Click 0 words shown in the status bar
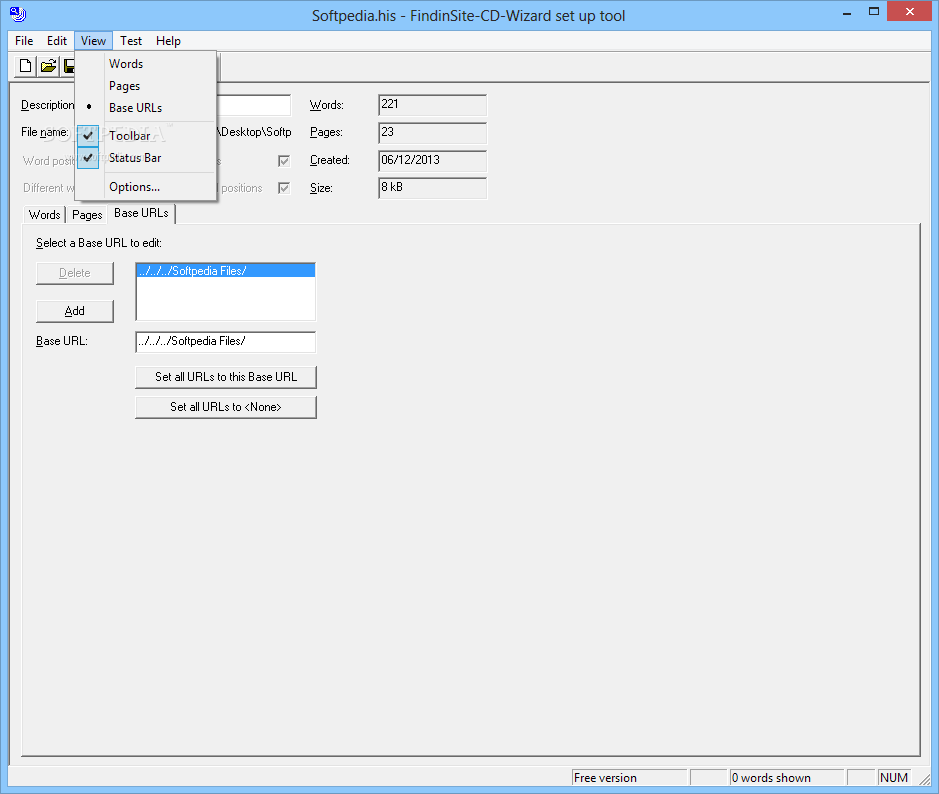Screen dimensions: 939x794 coord(786,777)
